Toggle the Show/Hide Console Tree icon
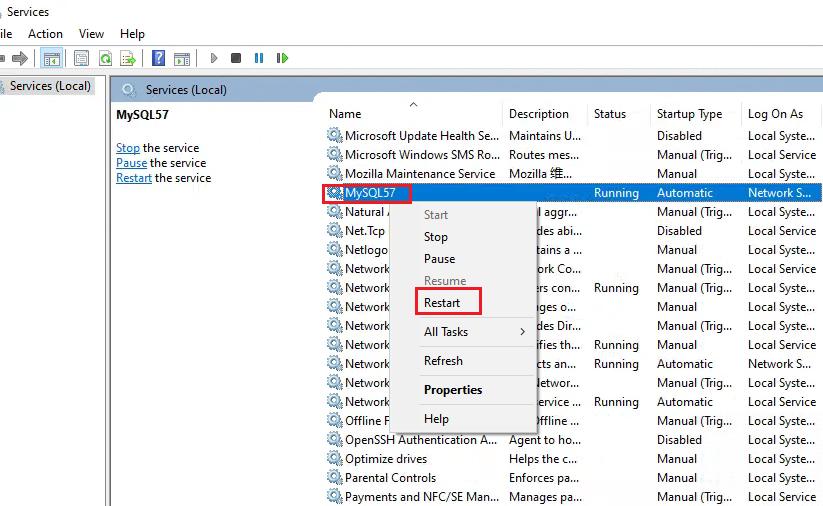The width and height of the screenshot is (823, 506). point(50,59)
